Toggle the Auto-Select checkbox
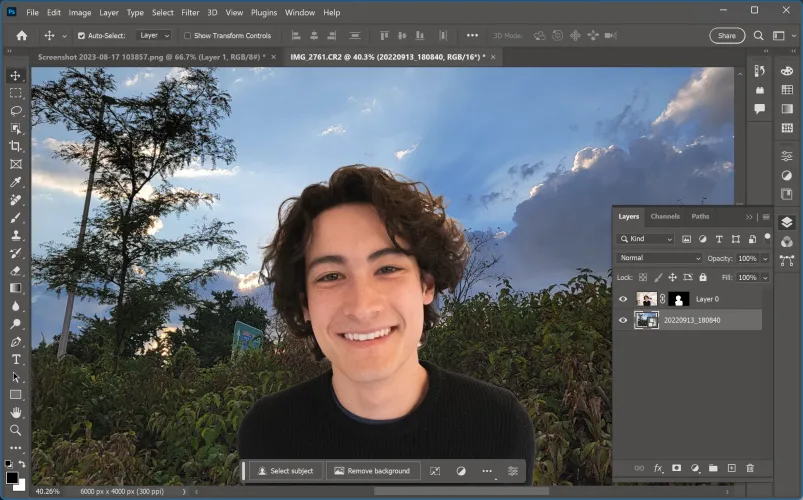 pos(82,35)
